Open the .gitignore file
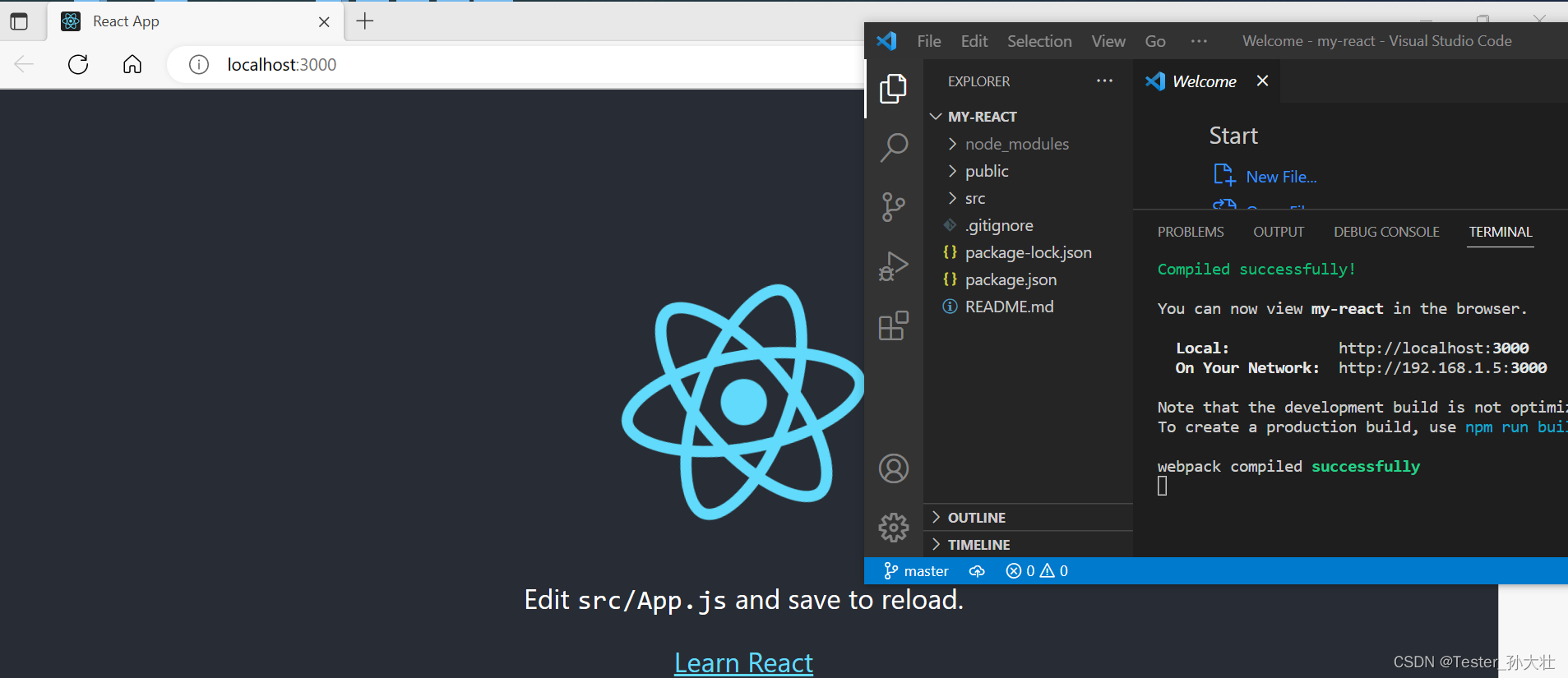This screenshot has height=678, width=1568. pos(999,225)
